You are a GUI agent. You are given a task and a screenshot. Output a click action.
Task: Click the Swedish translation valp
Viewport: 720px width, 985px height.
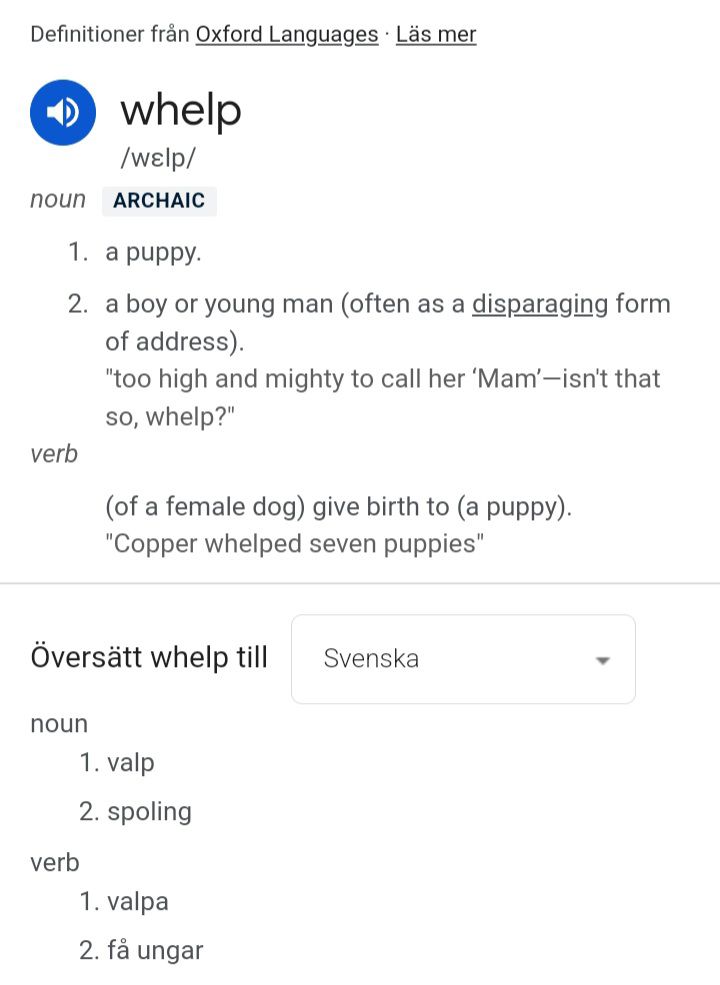tap(130, 763)
